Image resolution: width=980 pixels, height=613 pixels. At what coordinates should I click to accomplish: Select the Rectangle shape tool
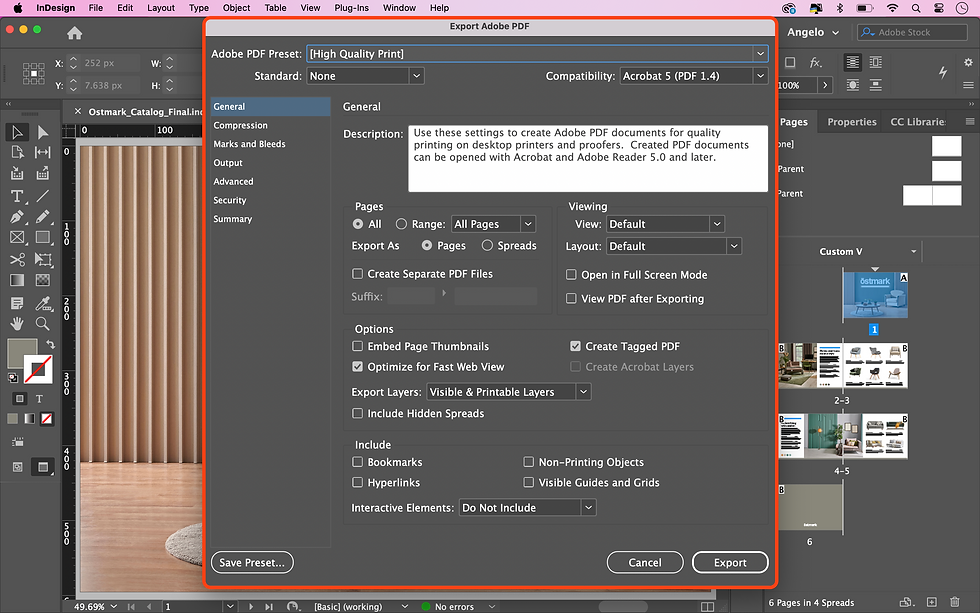pos(42,237)
